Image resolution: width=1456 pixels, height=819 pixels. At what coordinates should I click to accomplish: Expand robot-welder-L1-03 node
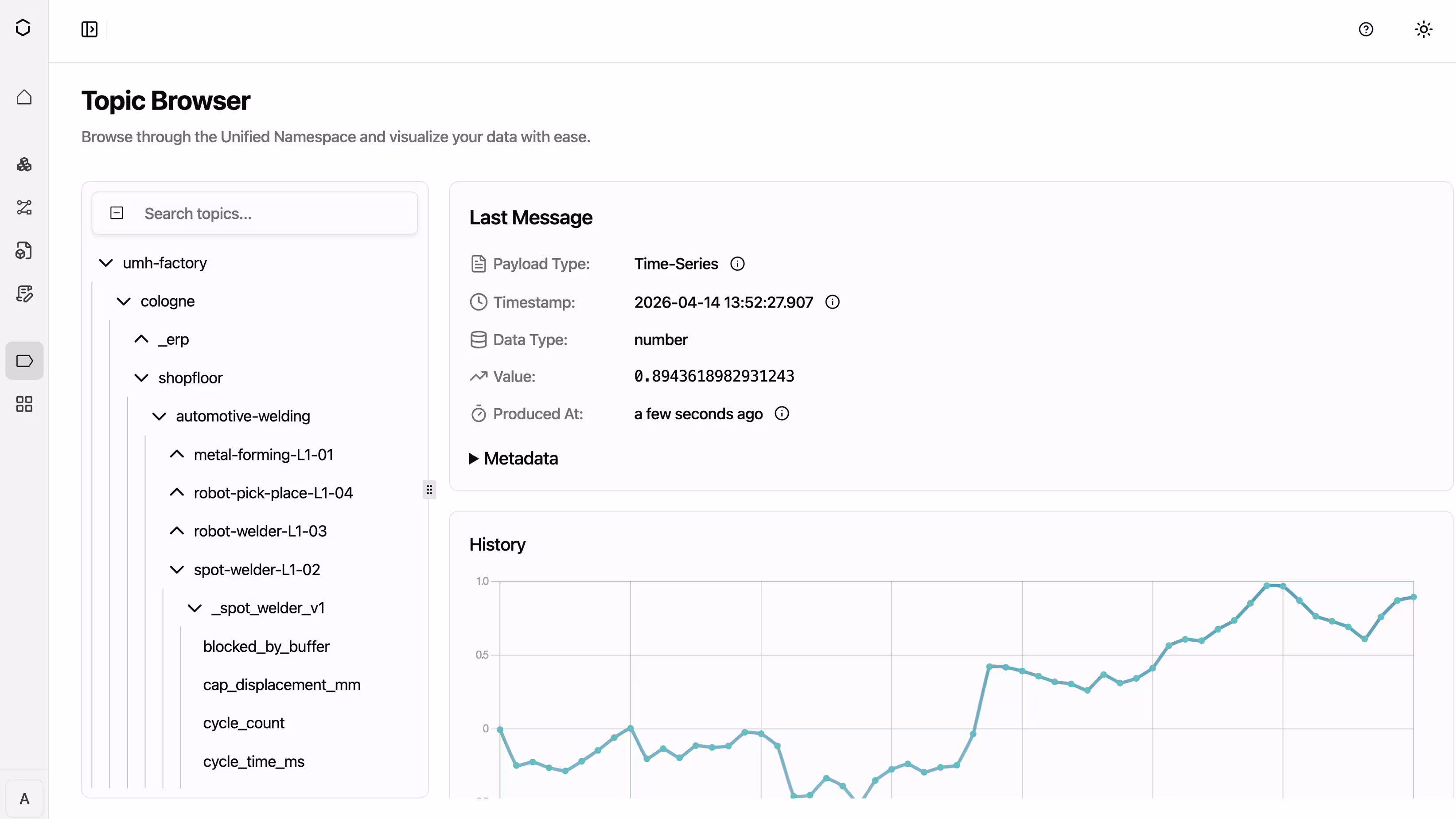pyautogui.click(x=177, y=531)
